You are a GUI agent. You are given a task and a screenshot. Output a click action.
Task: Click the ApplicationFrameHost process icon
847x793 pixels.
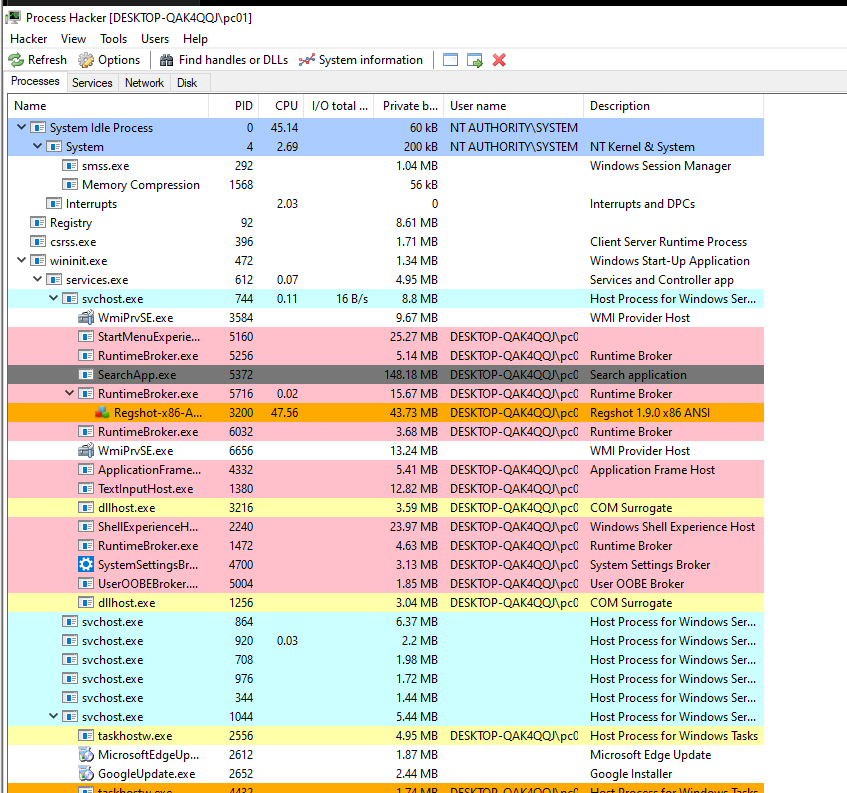pos(86,469)
